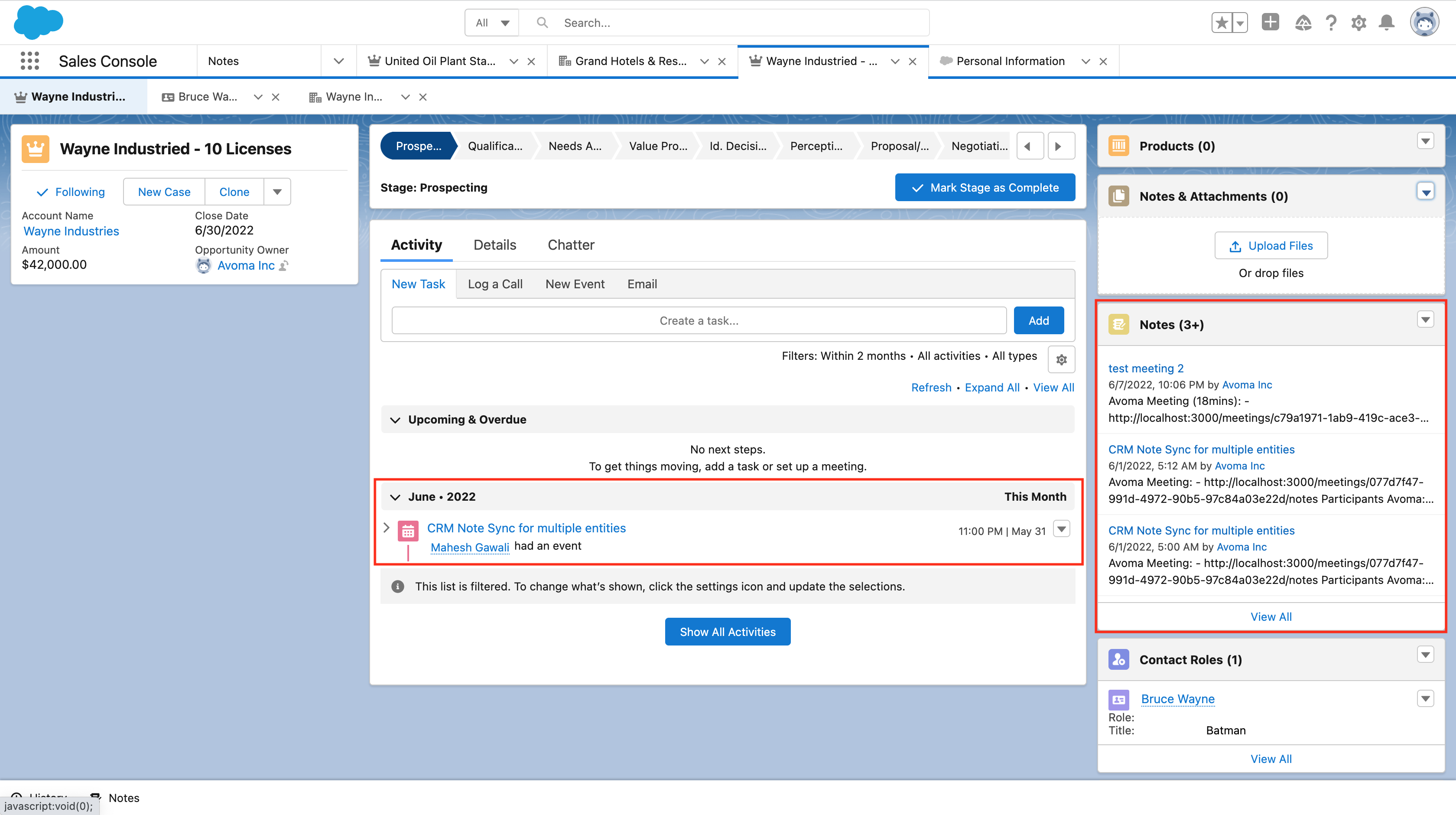Image resolution: width=1456 pixels, height=815 pixels.
Task: Select the Needs Analysis stage
Action: pos(575,146)
